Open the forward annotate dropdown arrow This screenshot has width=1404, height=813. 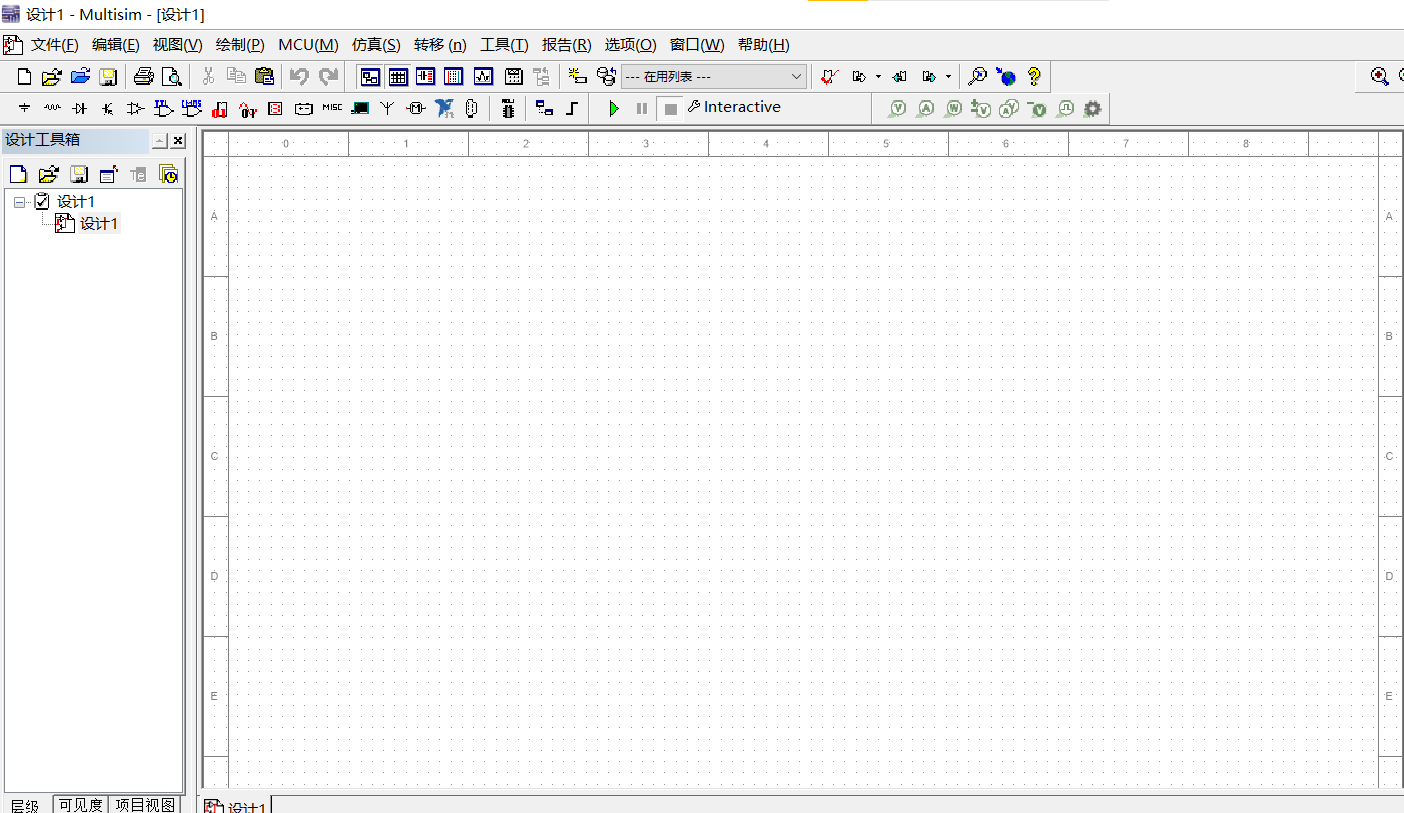948,77
